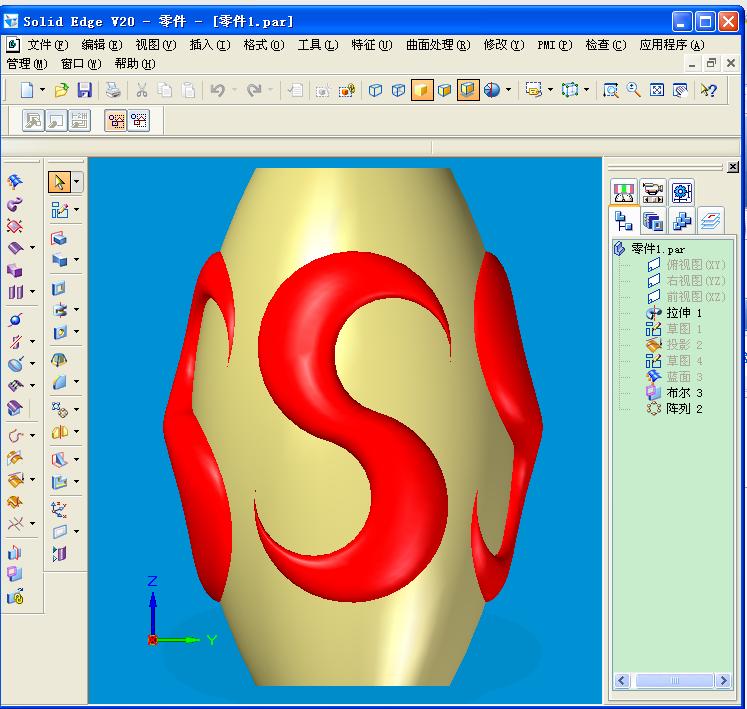Open the dropdown beside the Select tool arrow
This screenshot has width=747, height=709.
(x=76, y=182)
